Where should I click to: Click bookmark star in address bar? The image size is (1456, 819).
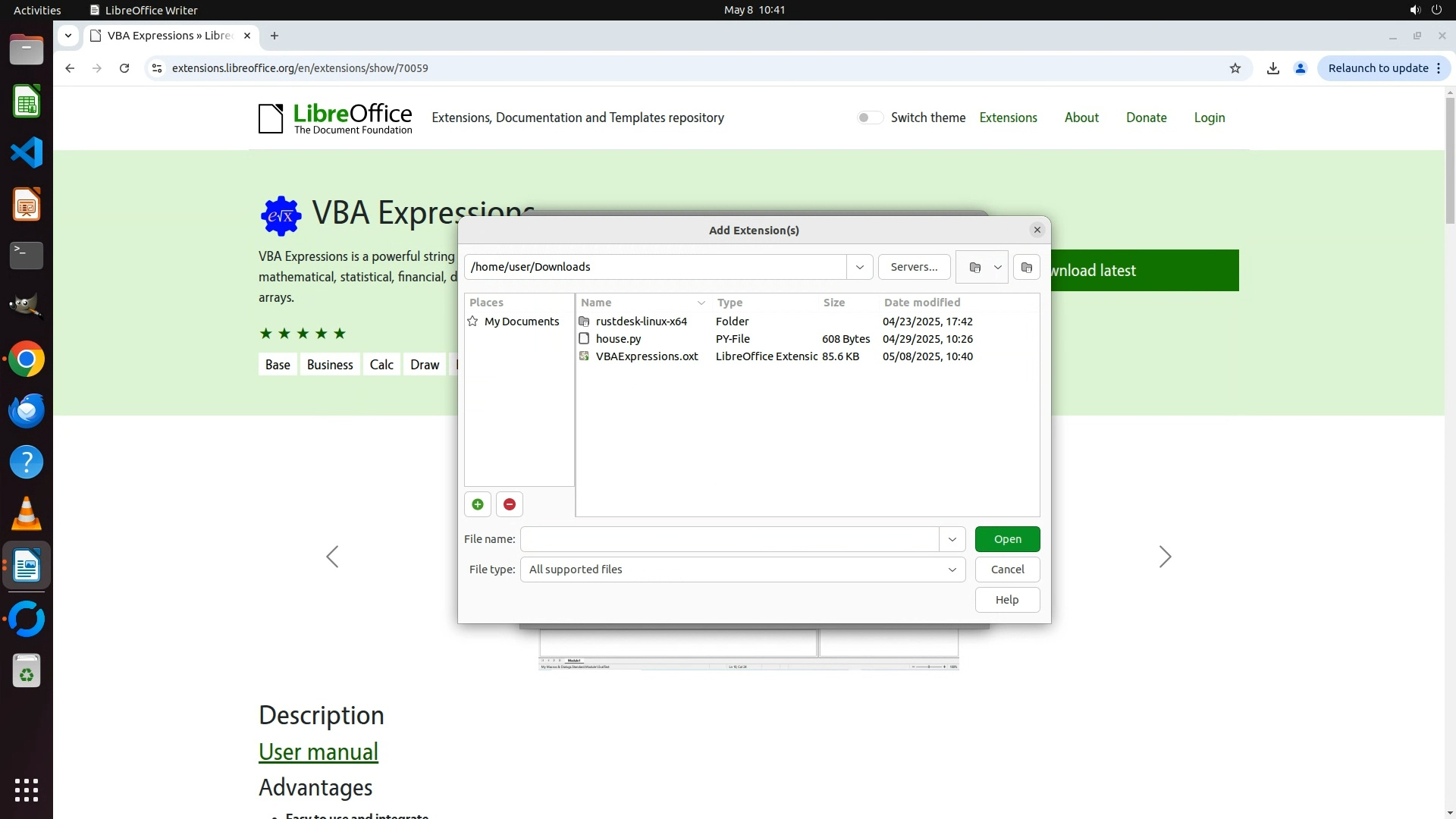point(1235,68)
